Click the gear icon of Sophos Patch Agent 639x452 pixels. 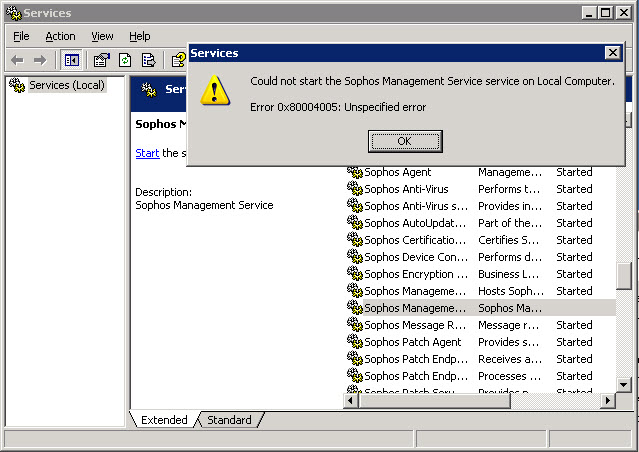click(x=355, y=342)
